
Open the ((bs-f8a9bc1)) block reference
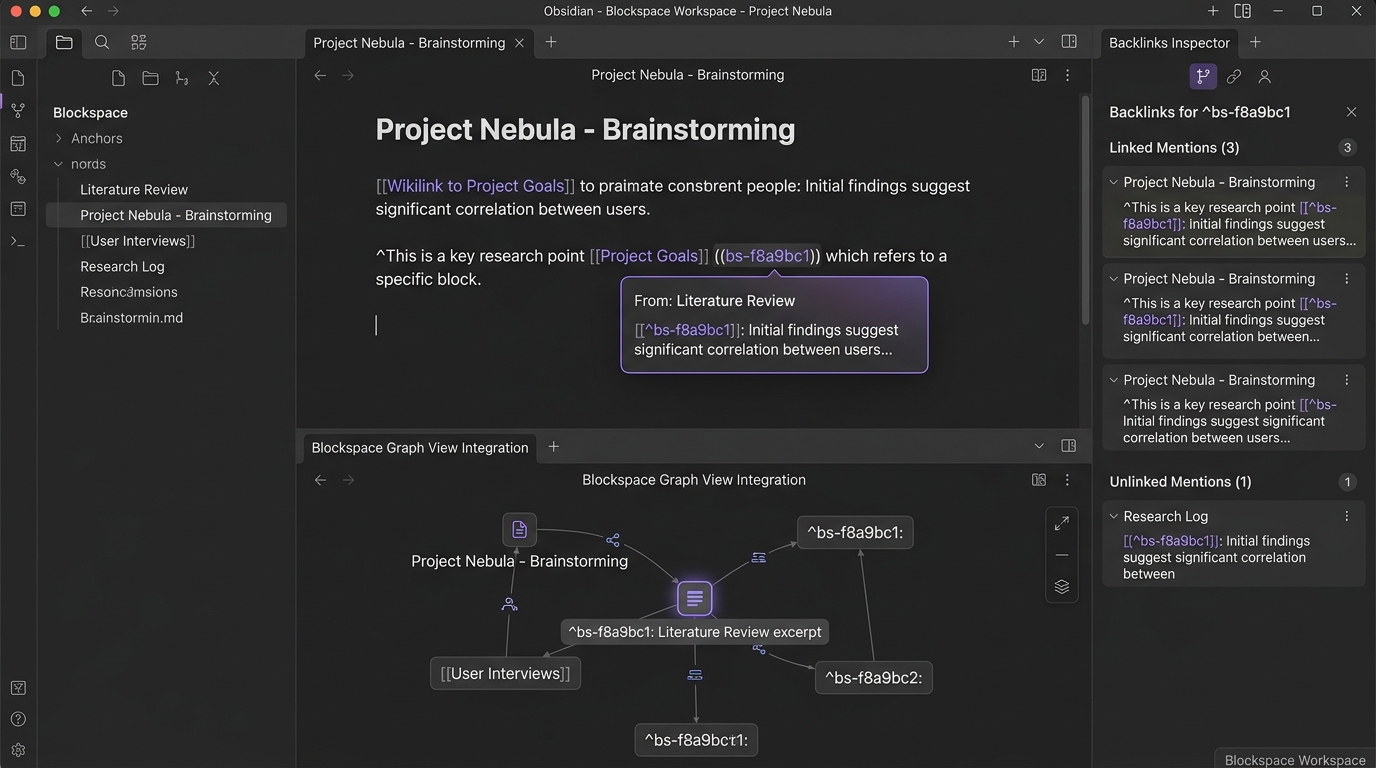pyautogui.click(x=768, y=256)
